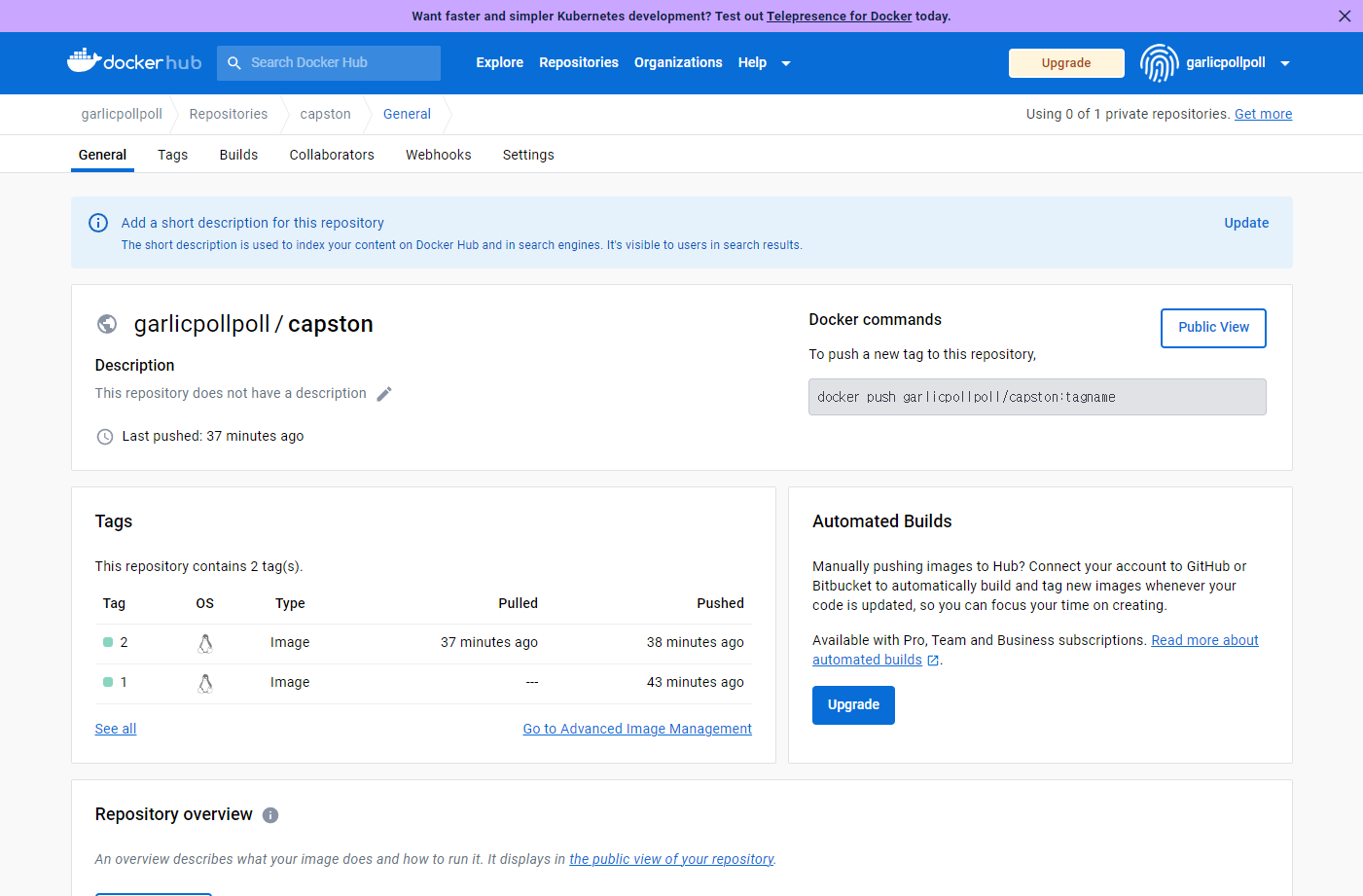The height and width of the screenshot is (896, 1363).
Task: Click the '37 minutes ago' pulled cell
Action: click(489, 642)
